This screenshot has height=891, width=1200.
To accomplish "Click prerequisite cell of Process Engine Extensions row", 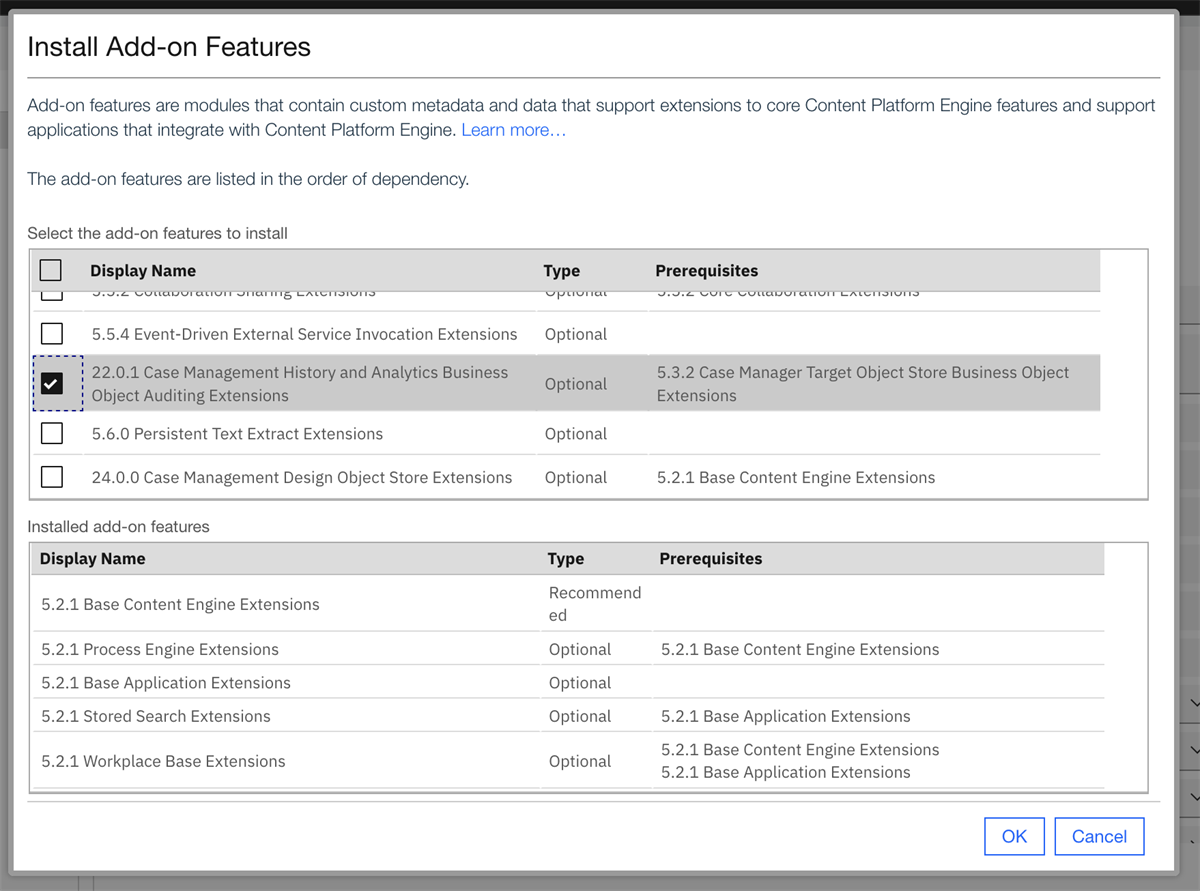I will [800, 649].
